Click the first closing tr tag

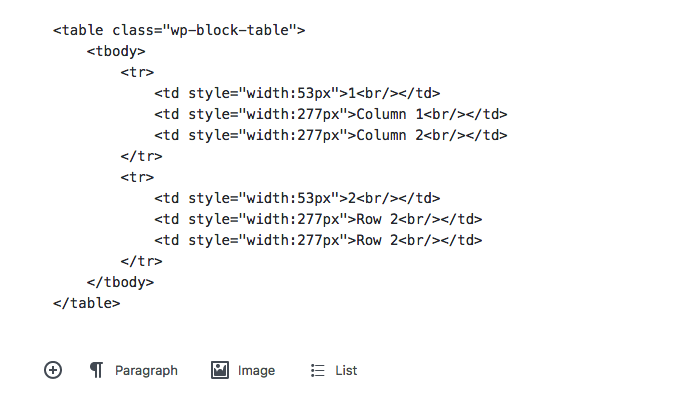[x=141, y=156]
